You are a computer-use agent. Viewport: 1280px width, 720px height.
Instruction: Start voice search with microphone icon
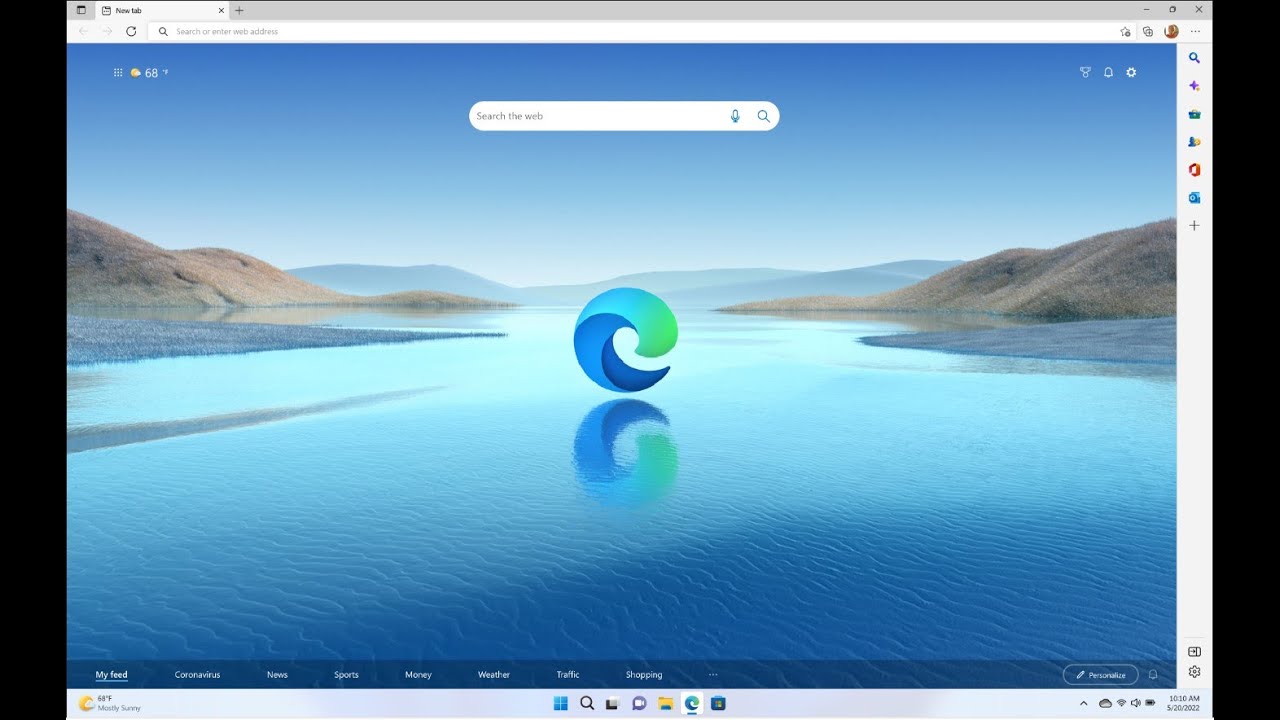tap(735, 116)
